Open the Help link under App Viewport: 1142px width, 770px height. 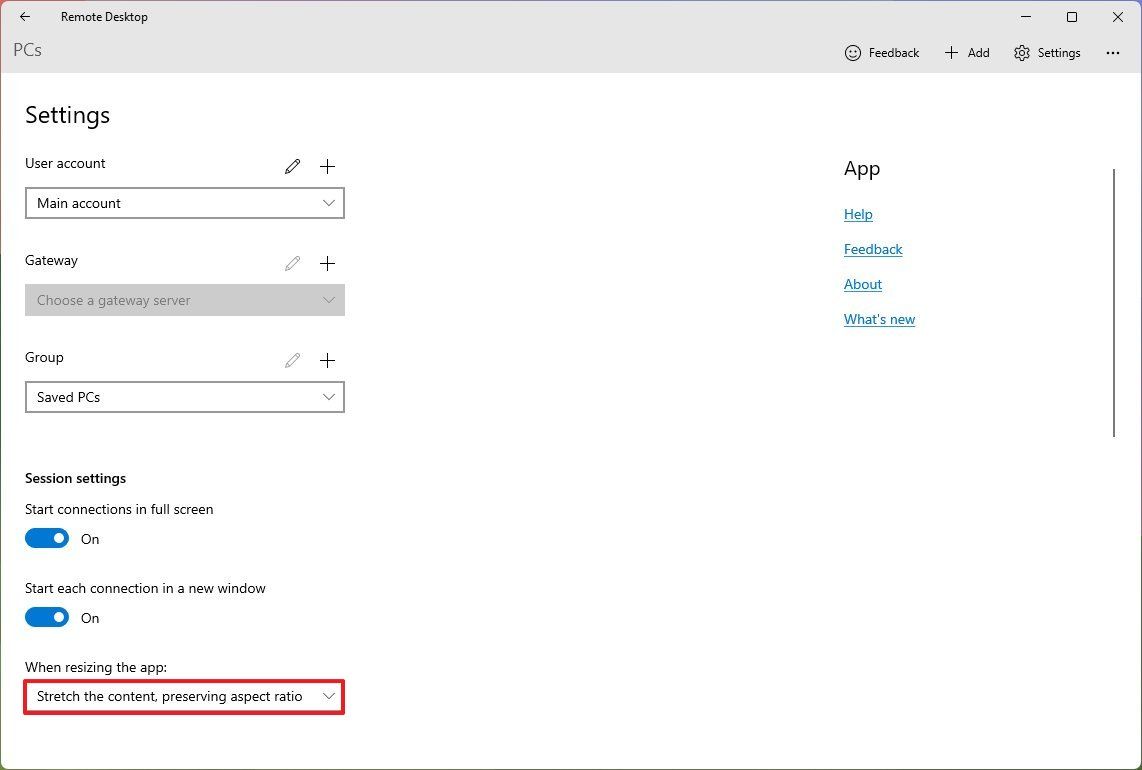click(x=858, y=214)
